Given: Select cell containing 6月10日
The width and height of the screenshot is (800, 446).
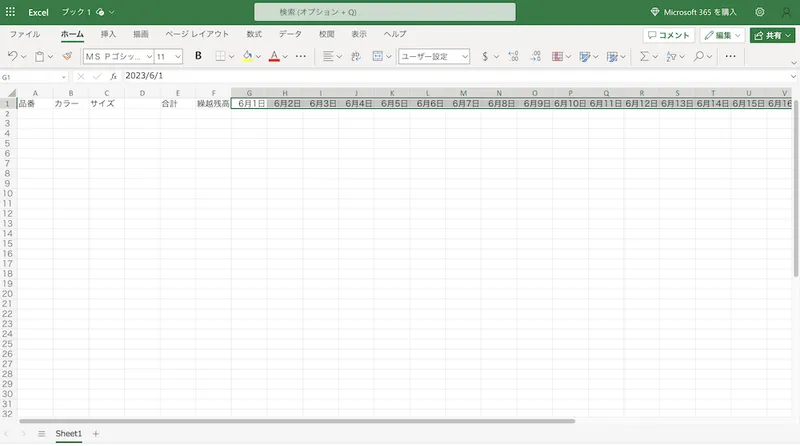Looking at the screenshot, I should click(x=570, y=104).
